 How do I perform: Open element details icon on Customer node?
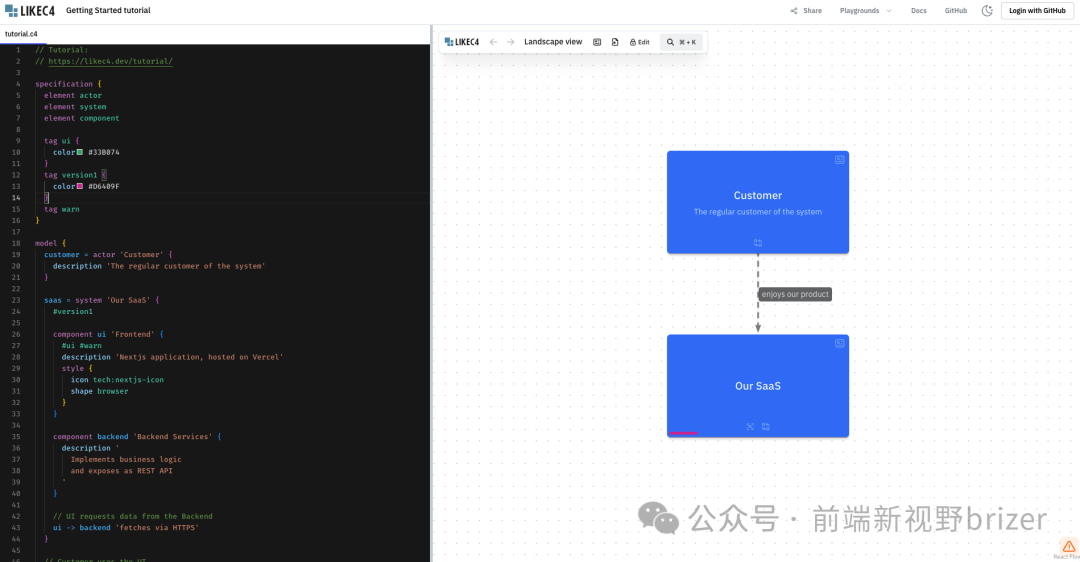click(840, 160)
